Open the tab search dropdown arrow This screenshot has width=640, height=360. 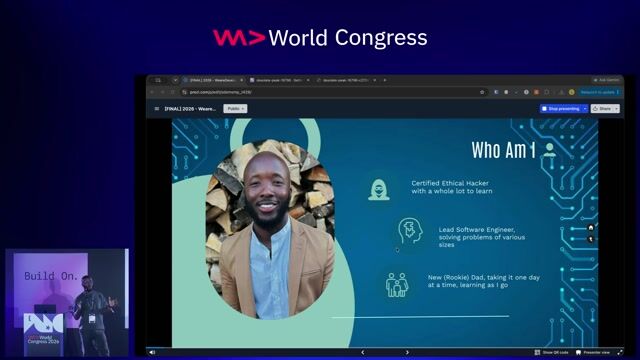175,80
